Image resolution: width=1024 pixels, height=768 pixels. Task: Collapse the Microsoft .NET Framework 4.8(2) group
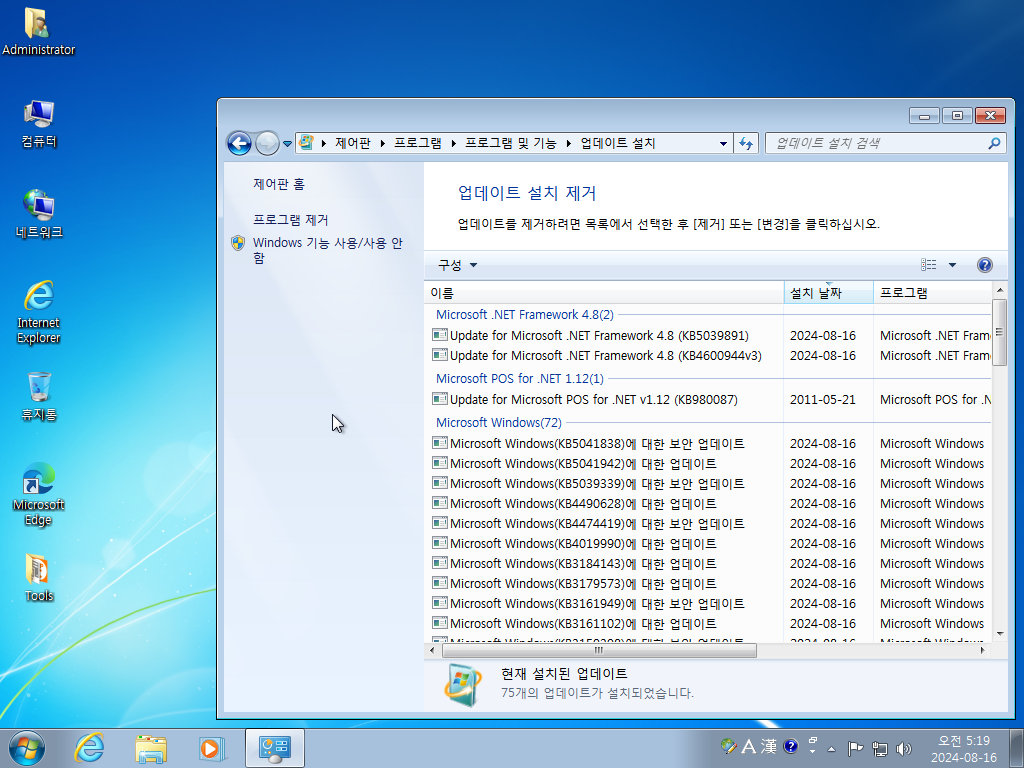[x=524, y=315]
